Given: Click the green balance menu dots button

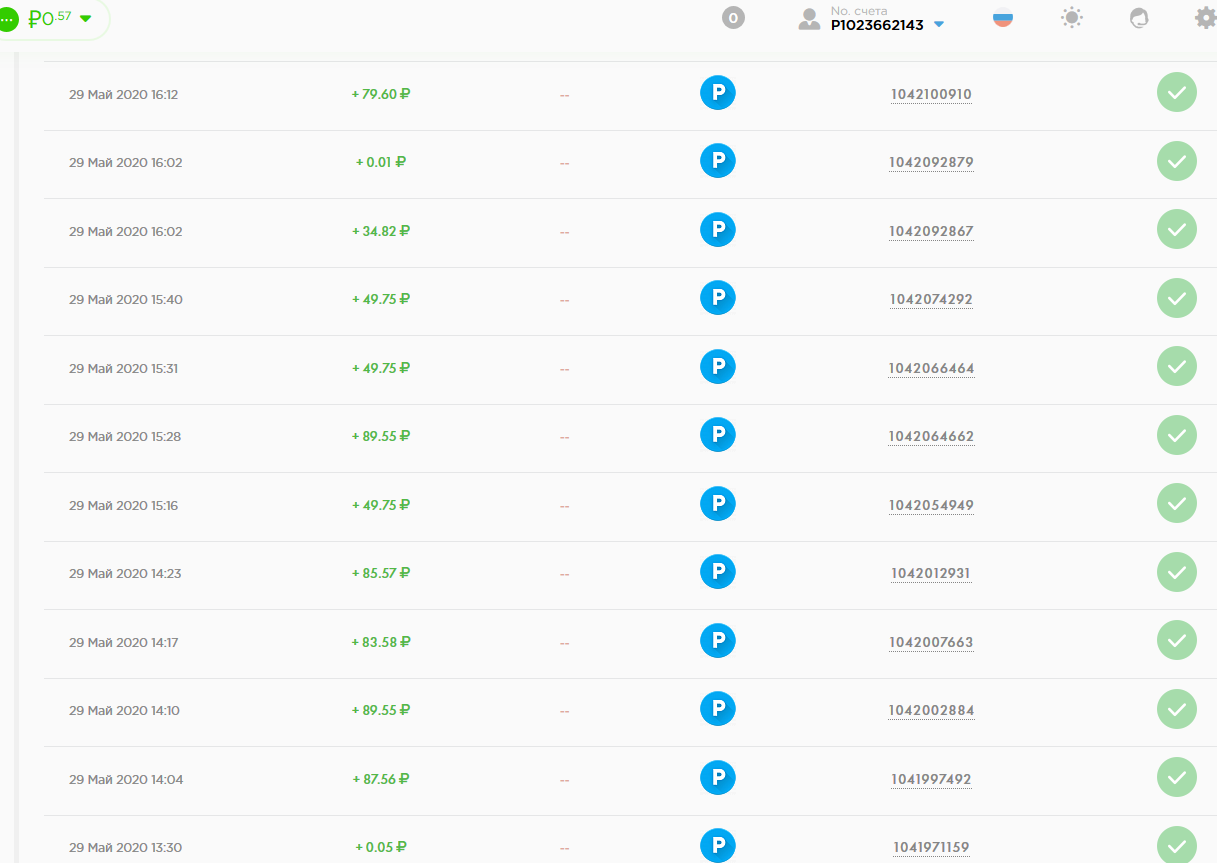Looking at the screenshot, I should point(7,19).
